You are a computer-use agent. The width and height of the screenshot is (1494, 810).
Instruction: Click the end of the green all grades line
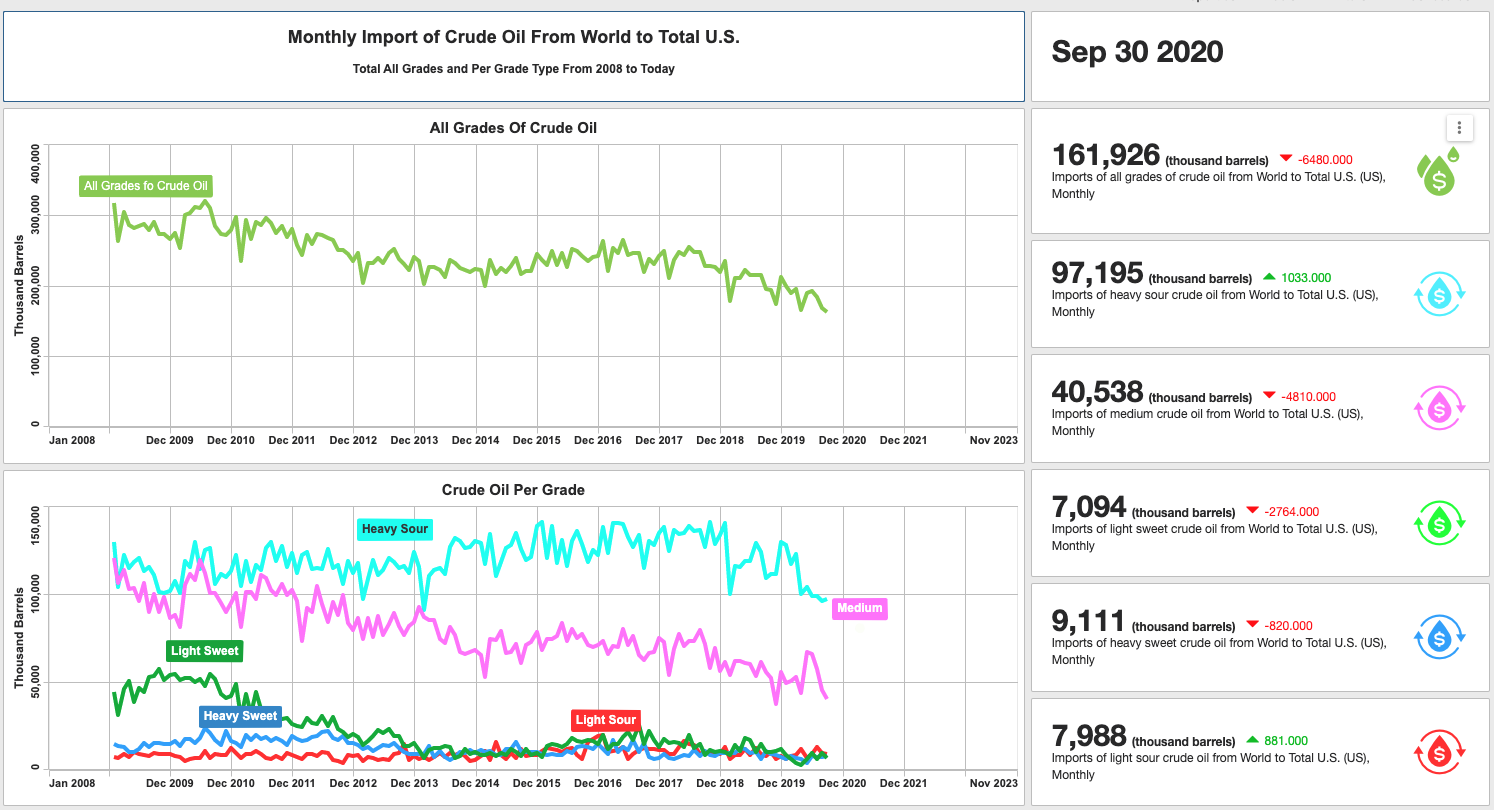[x=826, y=311]
